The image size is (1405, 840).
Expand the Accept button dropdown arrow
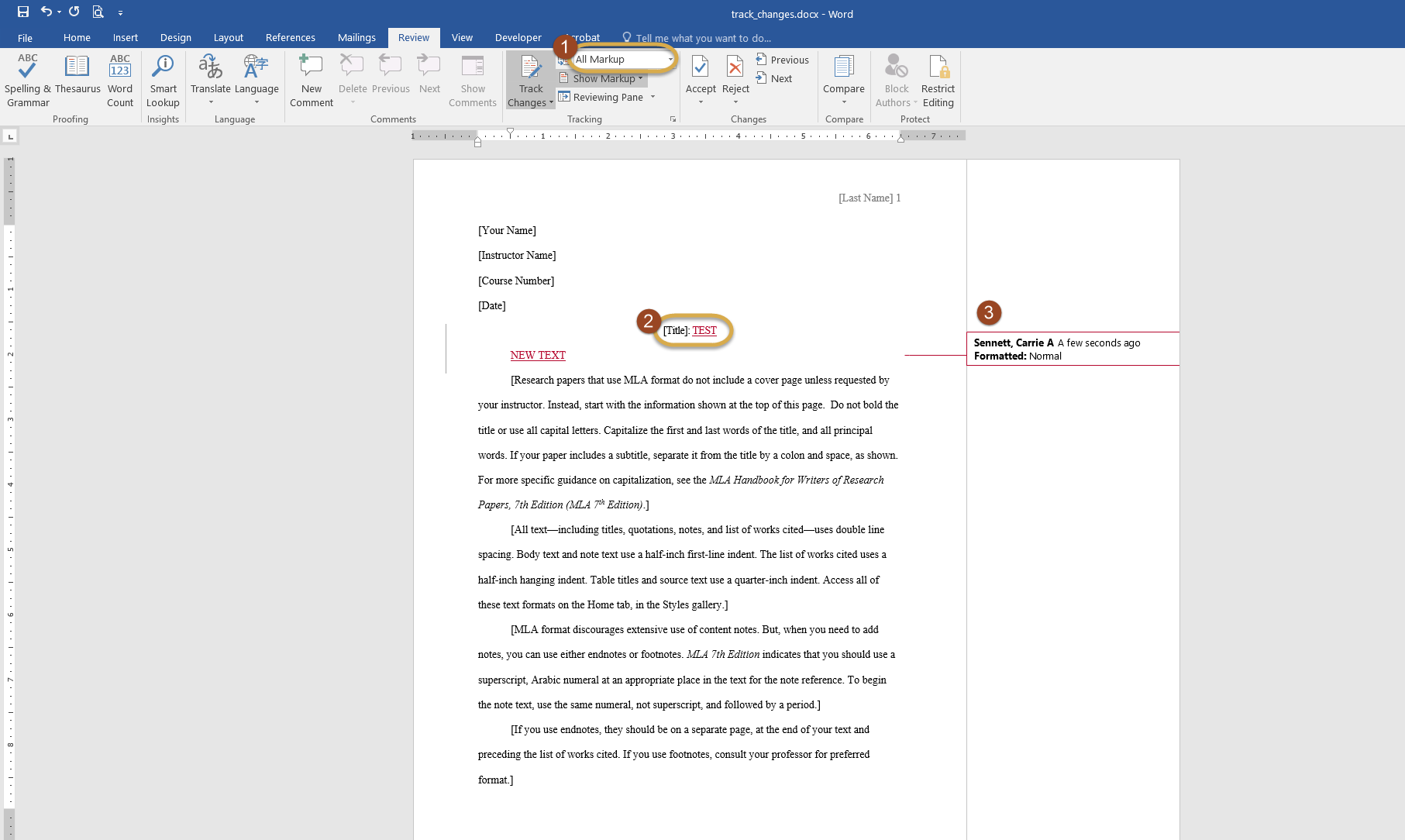pos(701,102)
